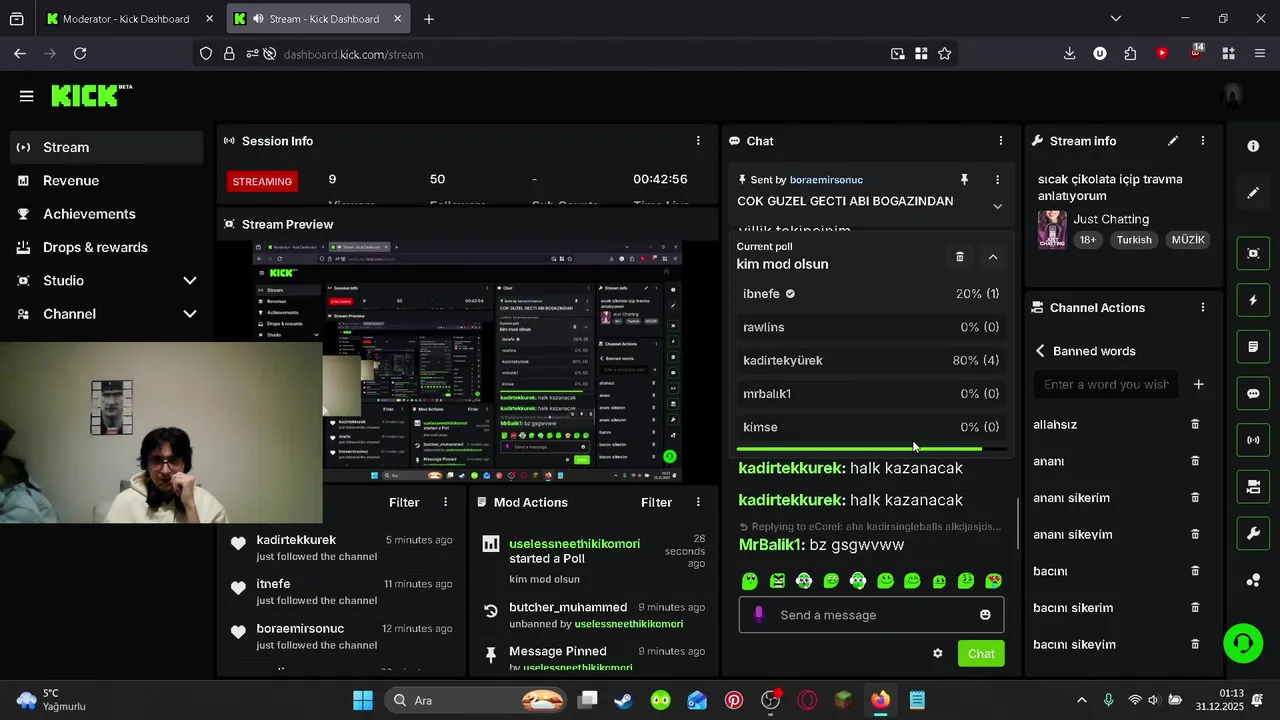Open the info icon in right sidebar

tap(1253, 146)
